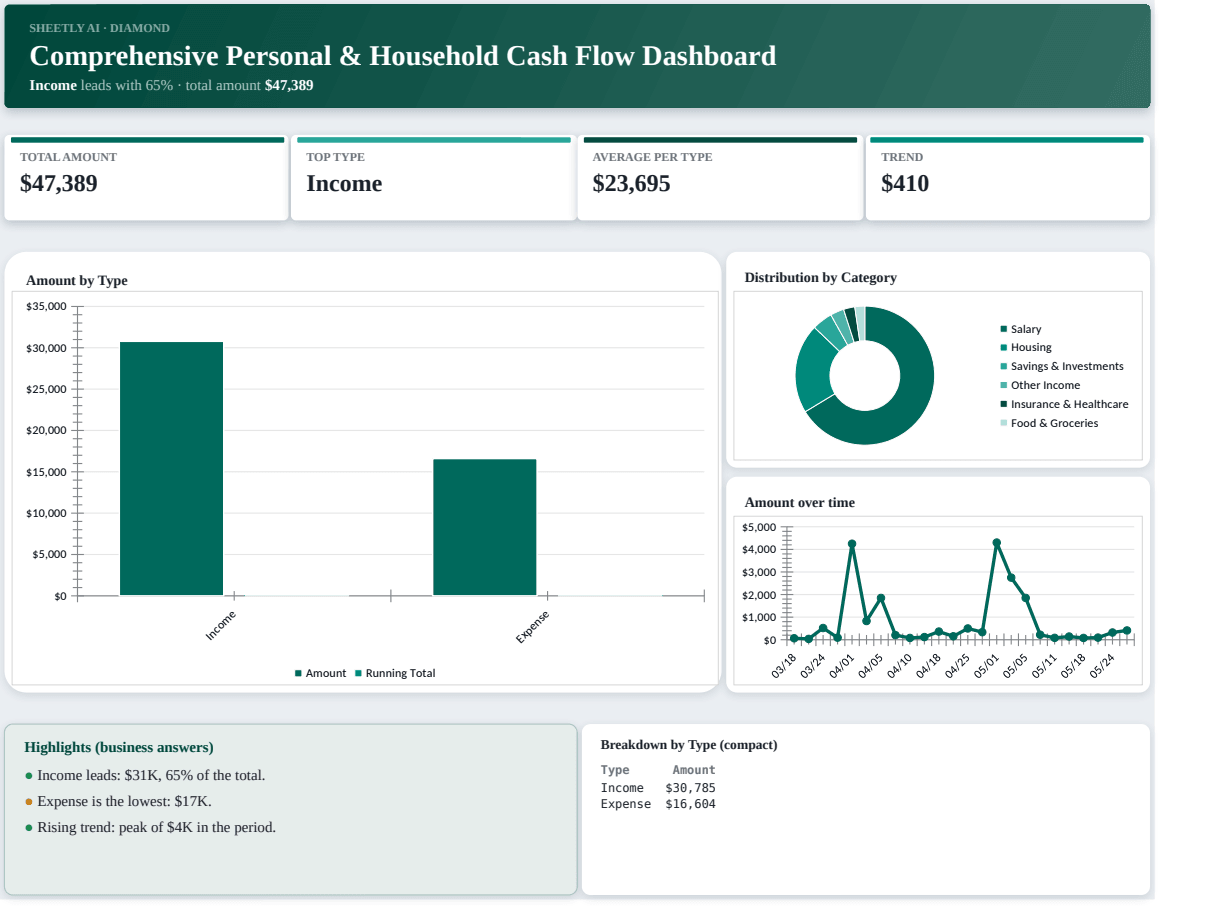Select the Savings & Investments legend entry
This screenshot has width=1227, height=922.
coord(1062,366)
